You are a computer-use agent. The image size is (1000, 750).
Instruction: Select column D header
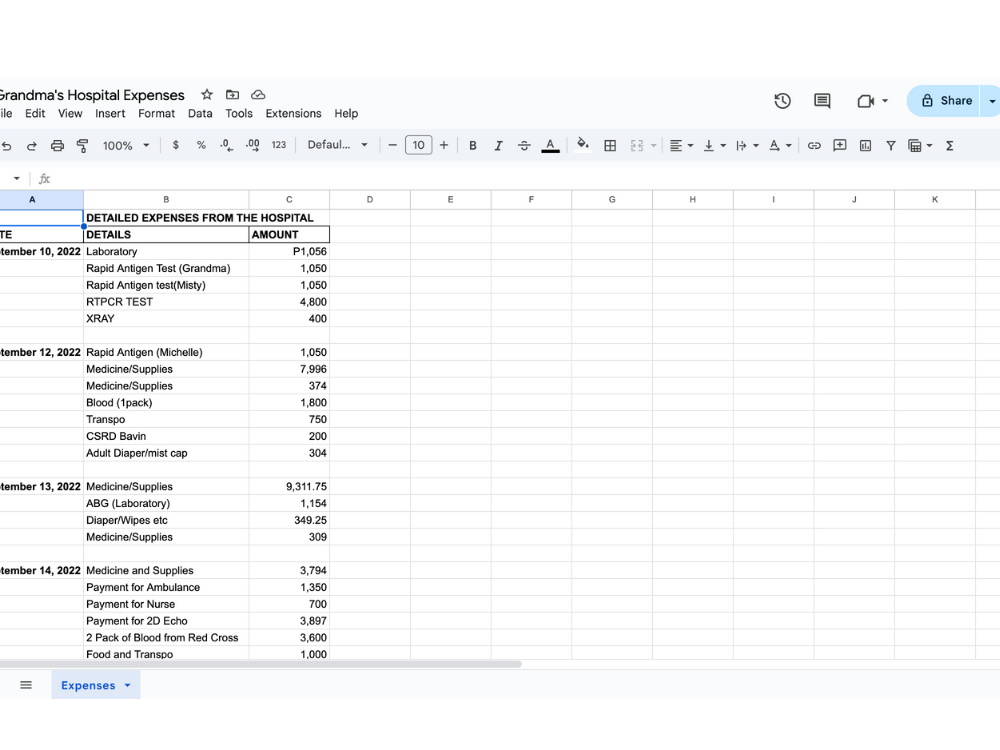[370, 200]
